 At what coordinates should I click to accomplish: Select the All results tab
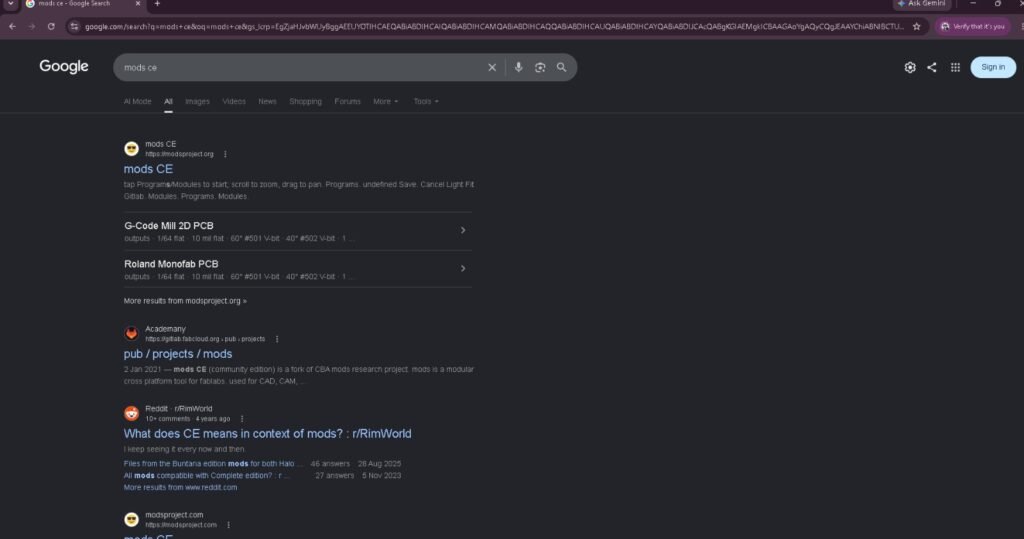[x=168, y=101]
